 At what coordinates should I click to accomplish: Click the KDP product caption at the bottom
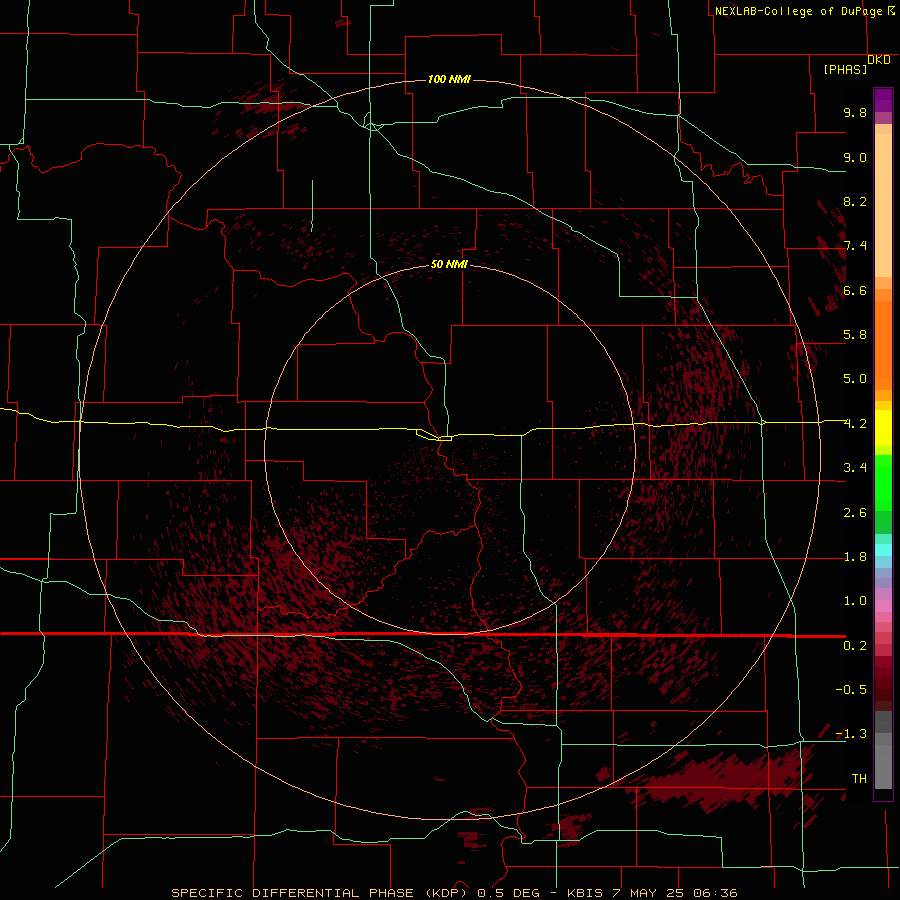(454, 893)
